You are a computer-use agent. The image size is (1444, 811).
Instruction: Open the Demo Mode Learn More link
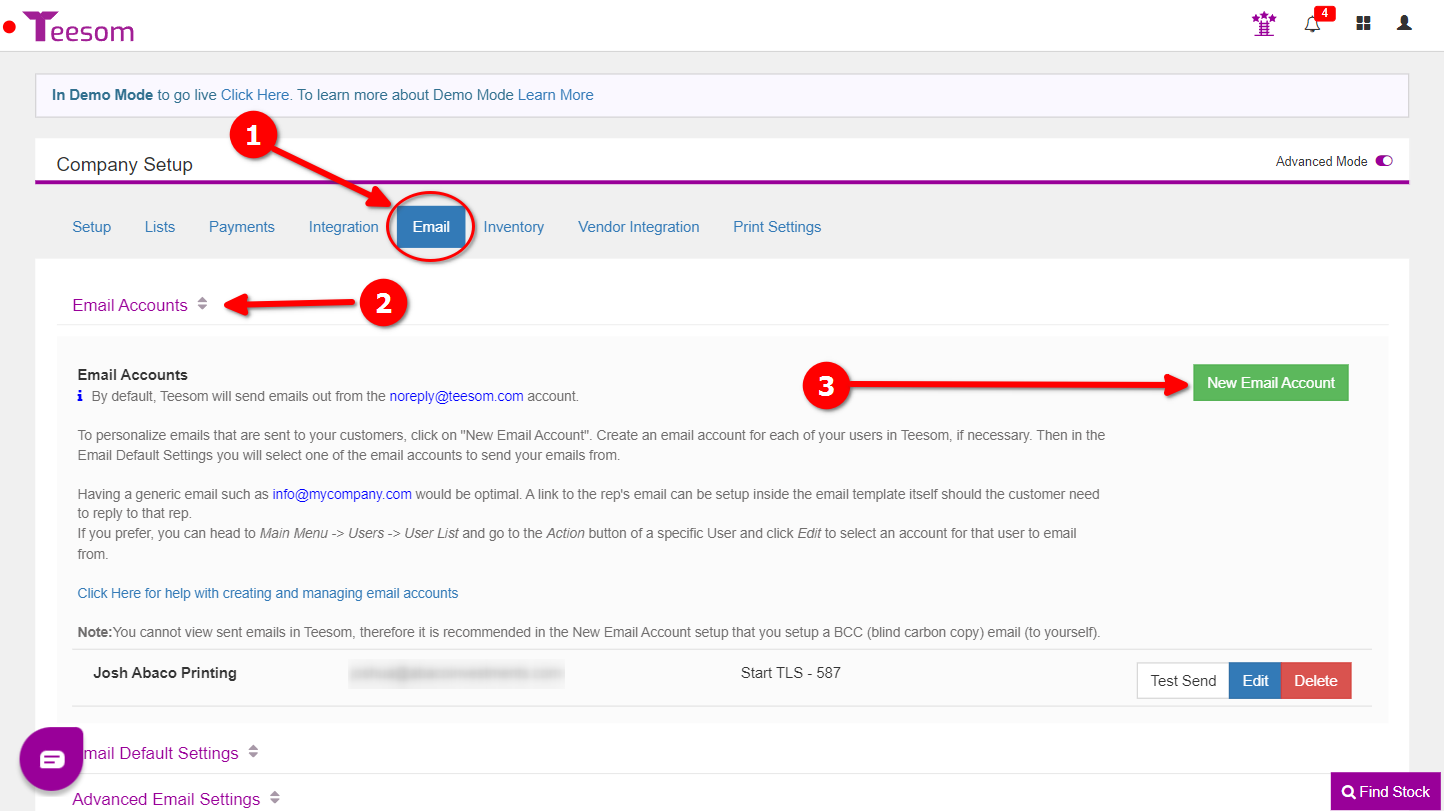click(x=556, y=95)
